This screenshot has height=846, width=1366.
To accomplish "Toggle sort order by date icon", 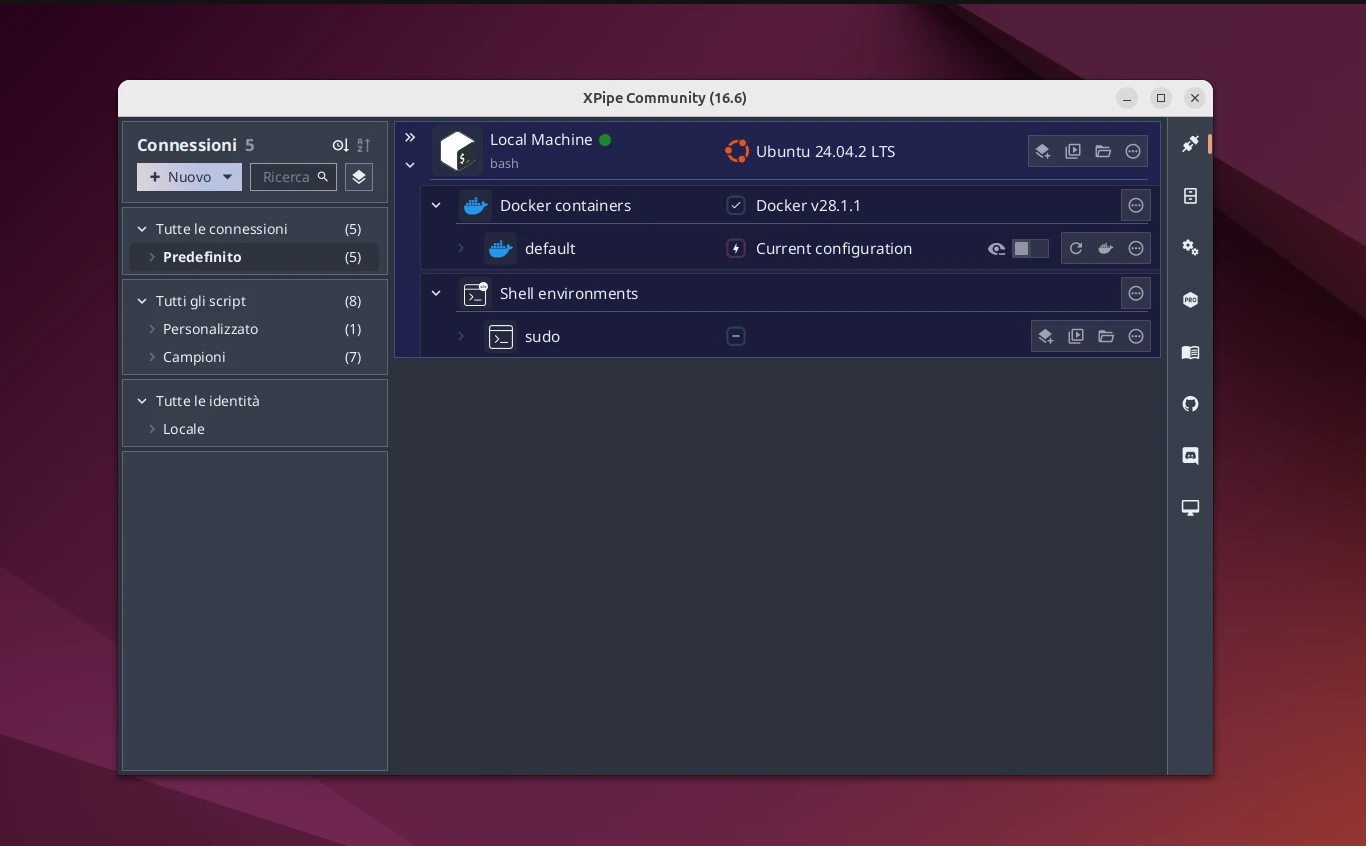I will (341, 146).
